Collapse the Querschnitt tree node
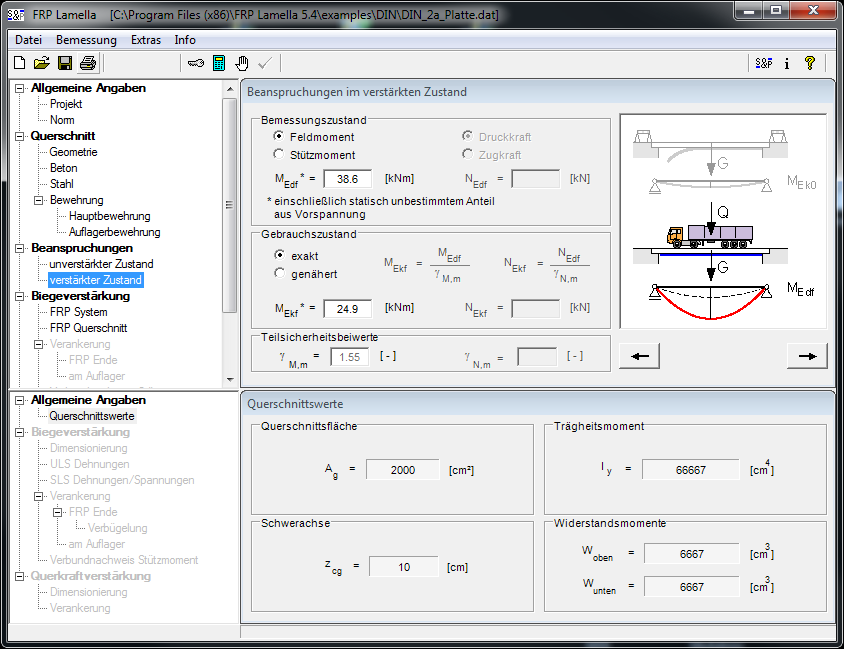This screenshot has width=844, height=649. tap(19, 136)
